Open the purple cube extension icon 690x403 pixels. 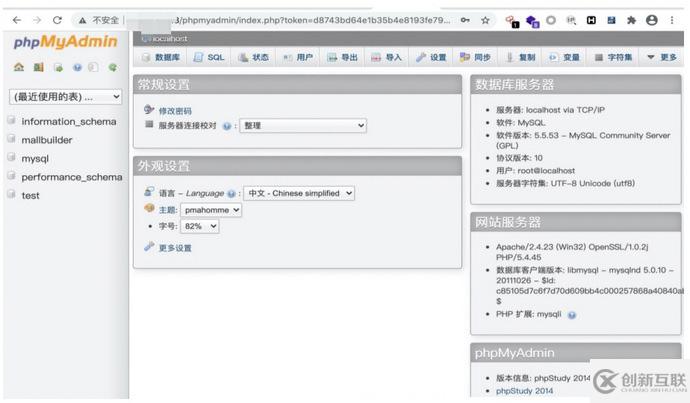[x=532, y=21]
